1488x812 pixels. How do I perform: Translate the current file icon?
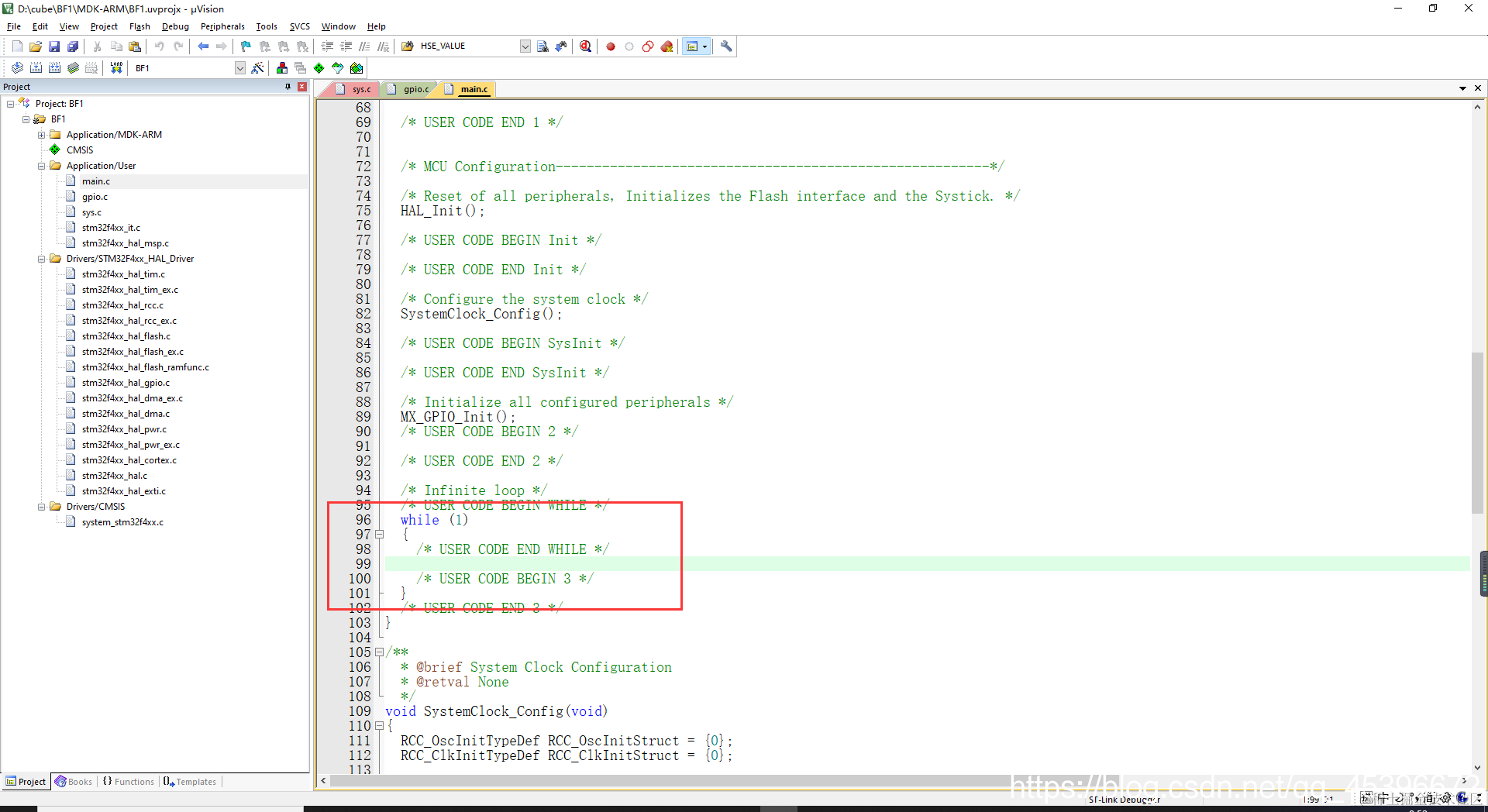click(17, 68)
